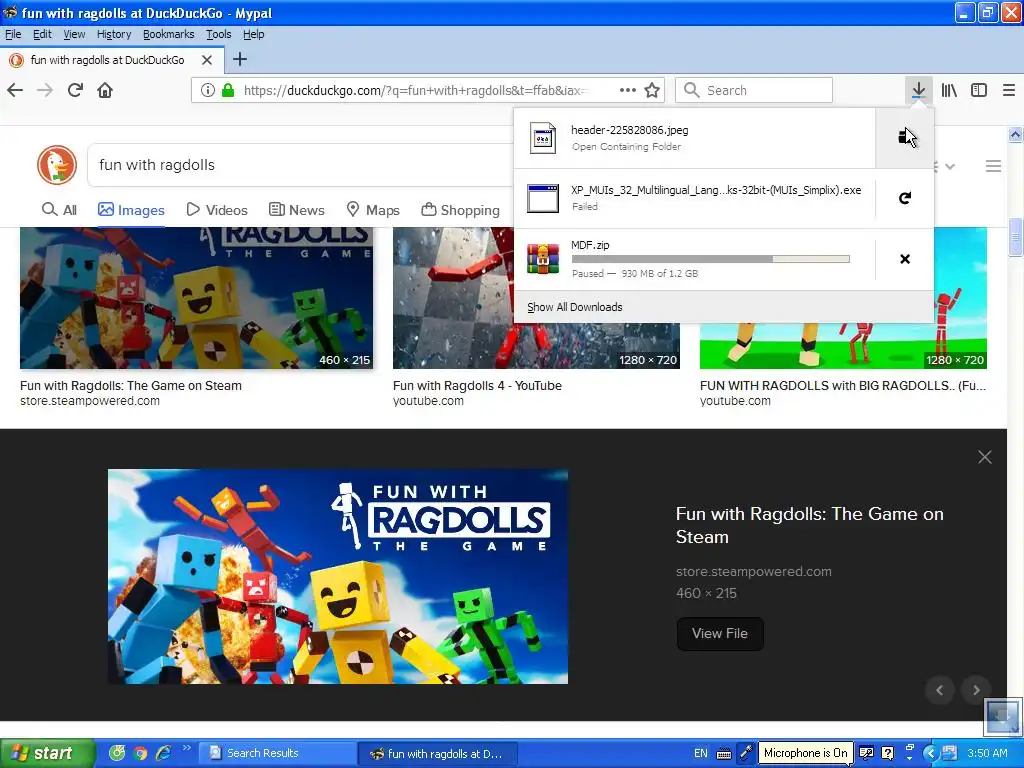Go to the home page icon
Viewport: 1024px width, 768px height.
pyautogui.click(x=105, y=90)
